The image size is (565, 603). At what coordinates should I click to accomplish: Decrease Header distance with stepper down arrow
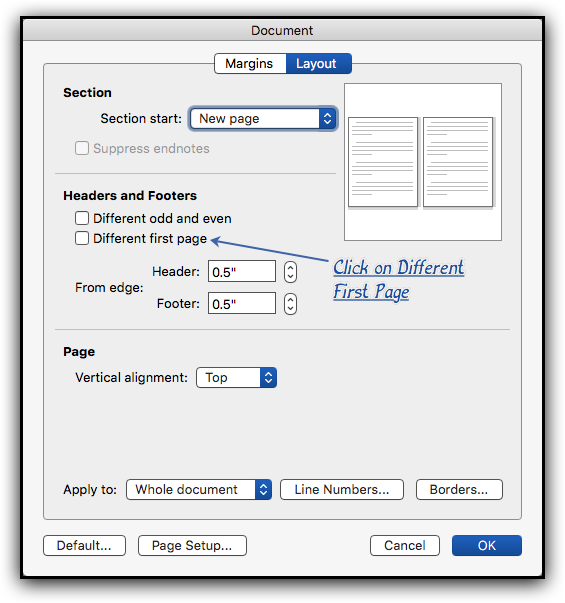click(x=290, y=277)
